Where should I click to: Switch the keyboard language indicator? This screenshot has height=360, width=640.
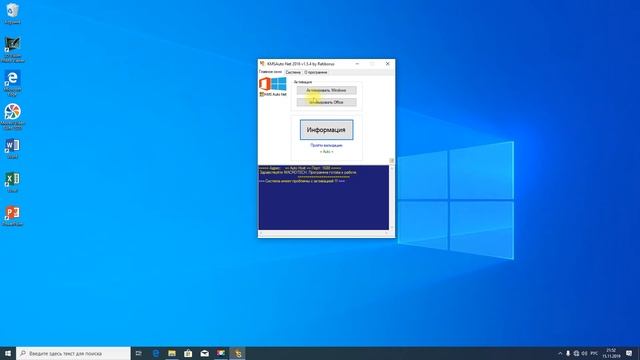tap(594, 353)
